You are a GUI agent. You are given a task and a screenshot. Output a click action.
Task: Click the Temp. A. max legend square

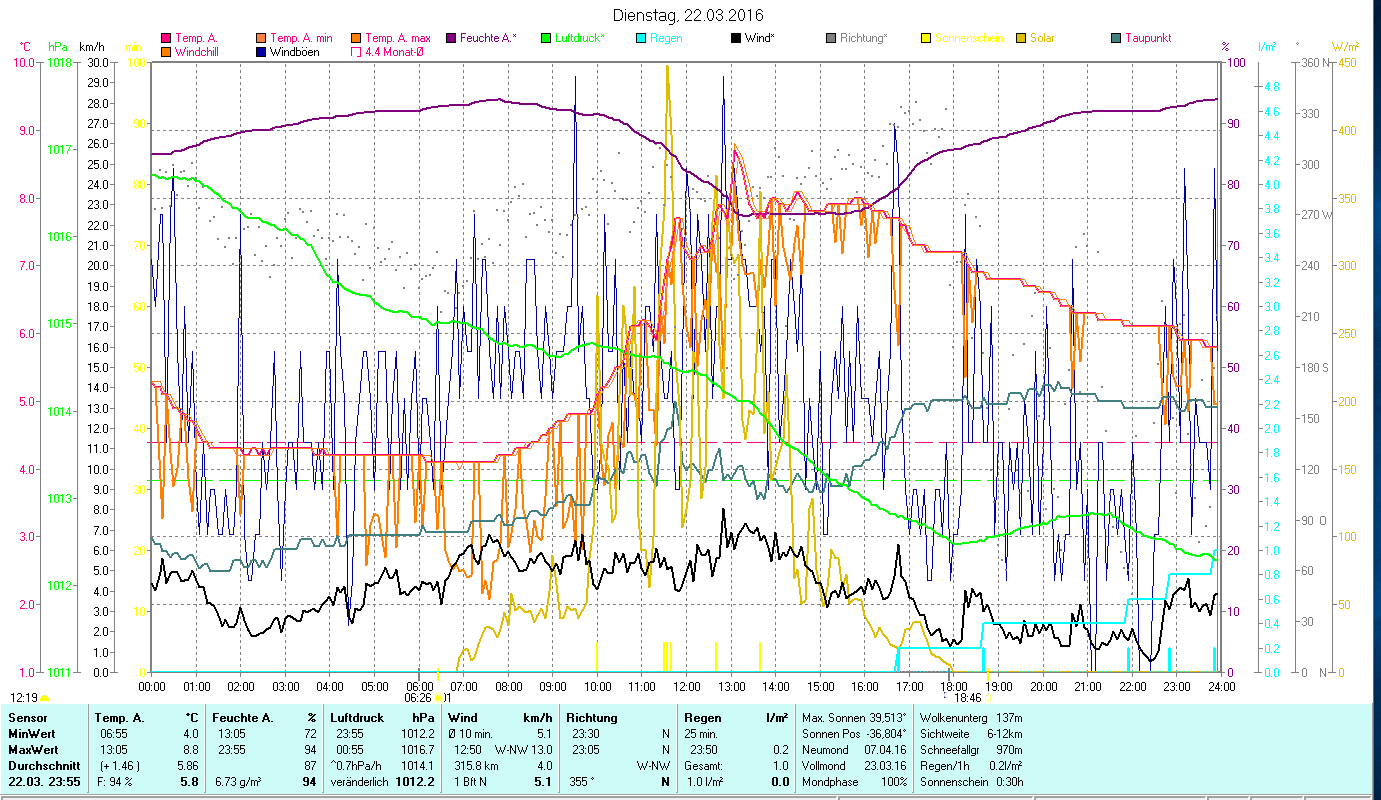(x=357, y=38)
